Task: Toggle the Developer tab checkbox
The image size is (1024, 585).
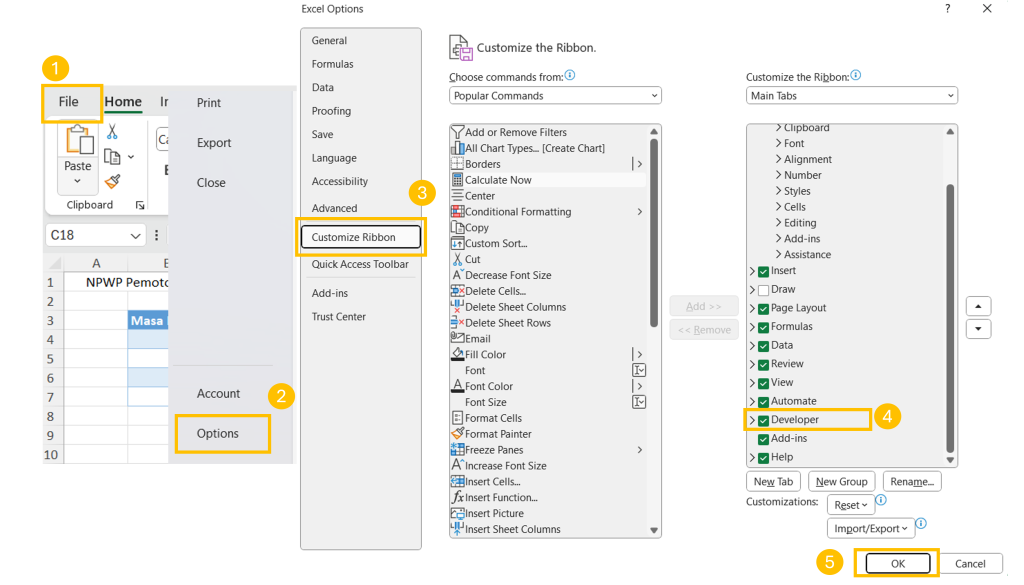Action: pyautogui.click(x=764, y=420)
